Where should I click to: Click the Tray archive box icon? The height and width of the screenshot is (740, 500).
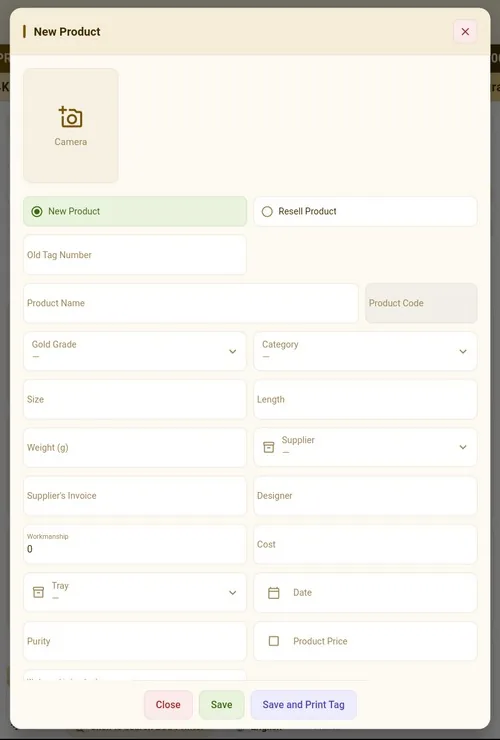[38, 592]
